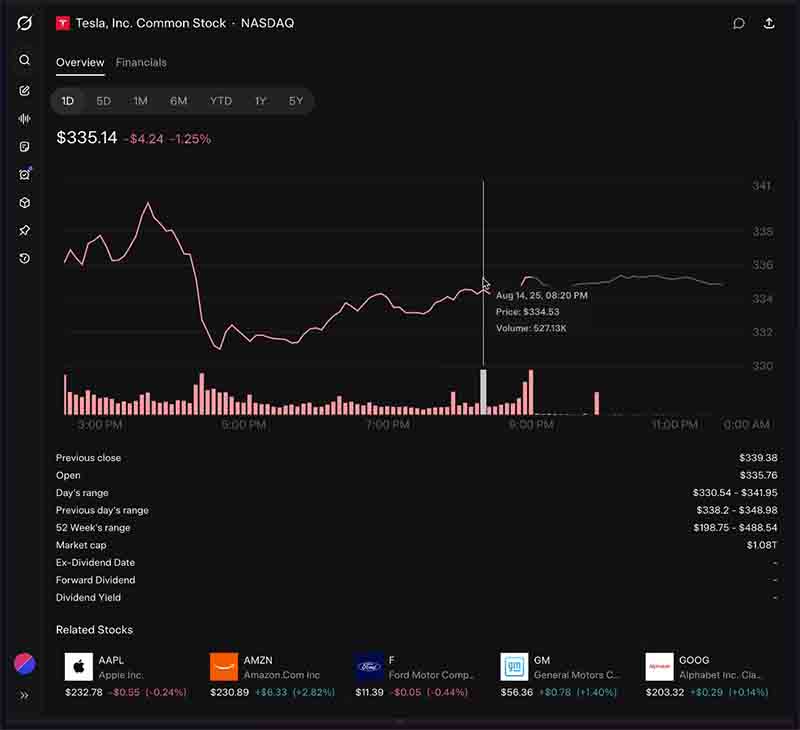This screenshot has height=730, width=800.
Task: Click the highlighted white volume bar
Action: pyautogui.click(x=483, y=392)
